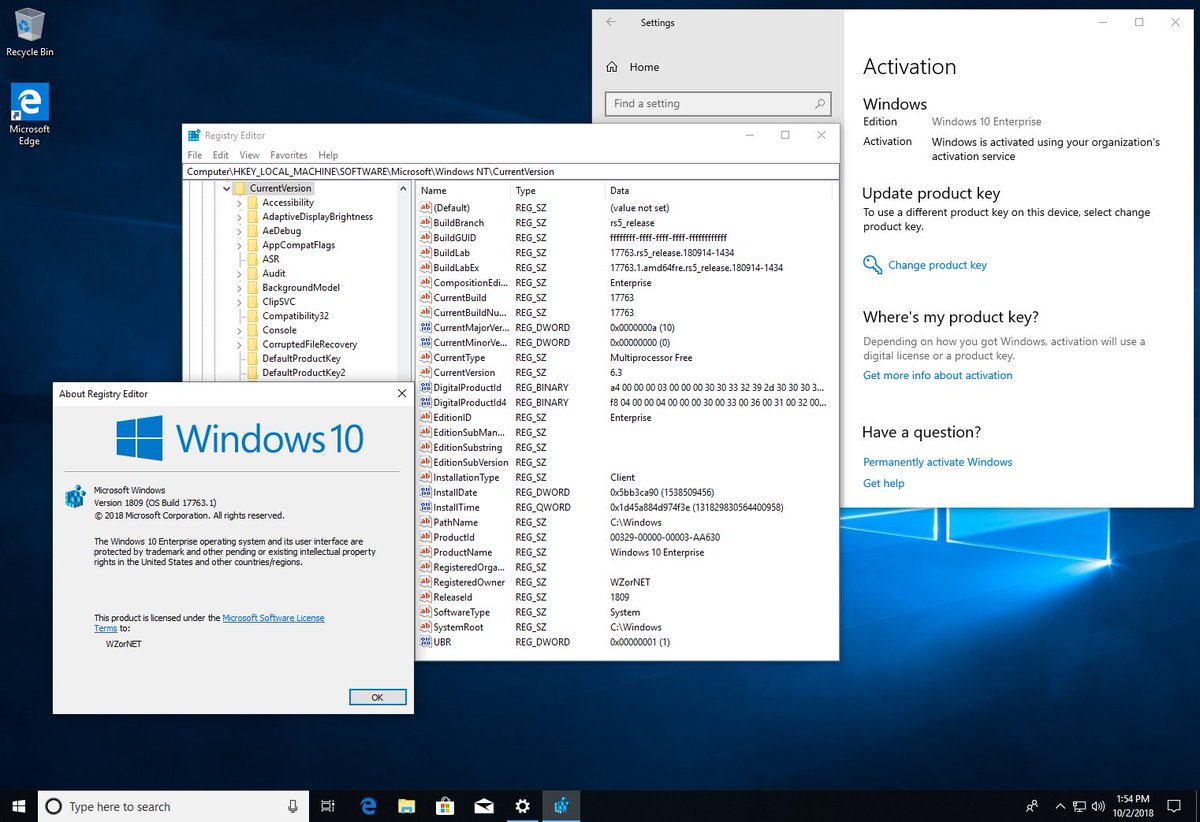Click Change product key link
The image size is (1200, 822).
[x=937, y=265]
